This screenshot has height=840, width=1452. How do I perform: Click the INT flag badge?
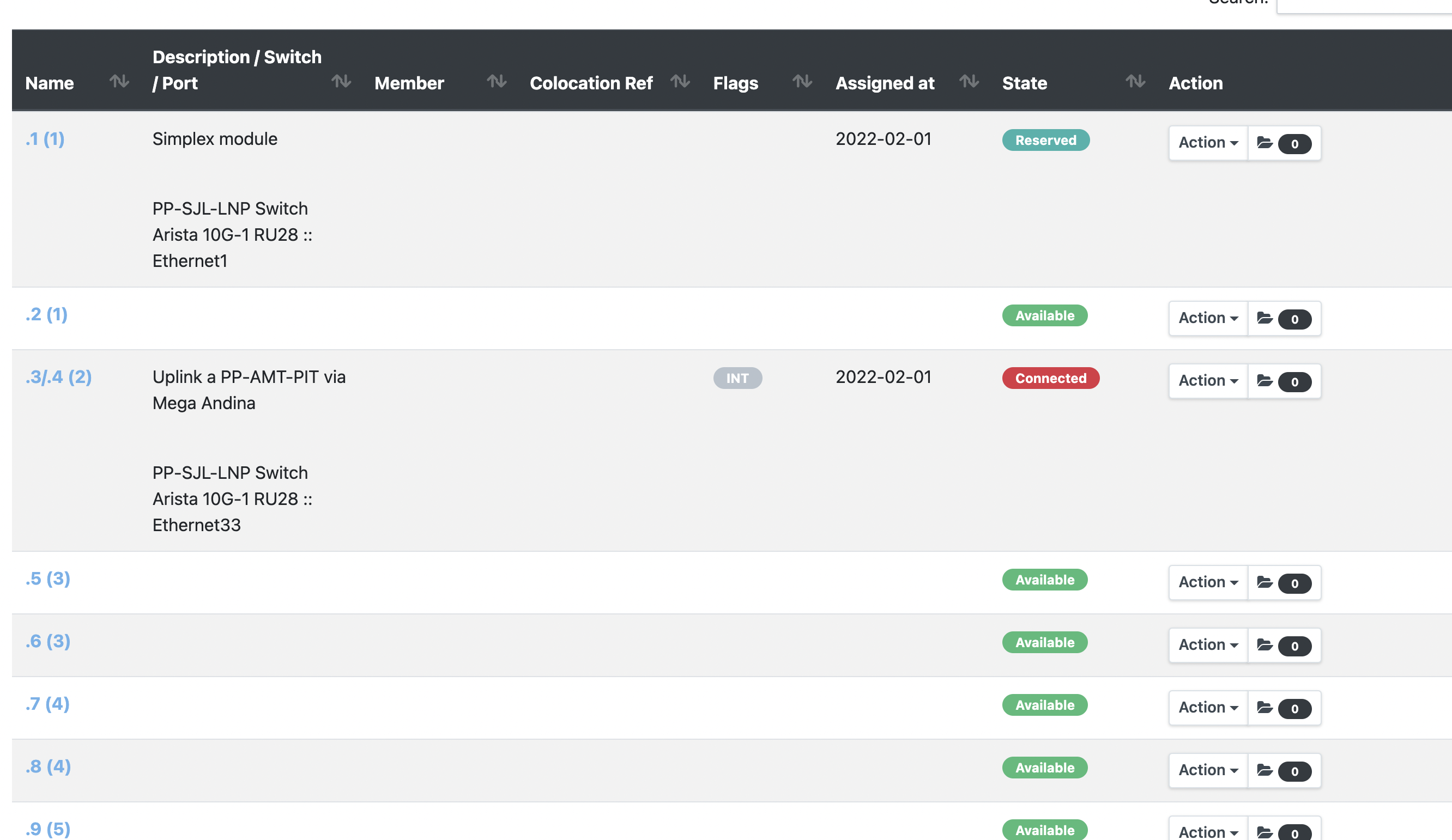pyautogui.click(x=737, y=378)
